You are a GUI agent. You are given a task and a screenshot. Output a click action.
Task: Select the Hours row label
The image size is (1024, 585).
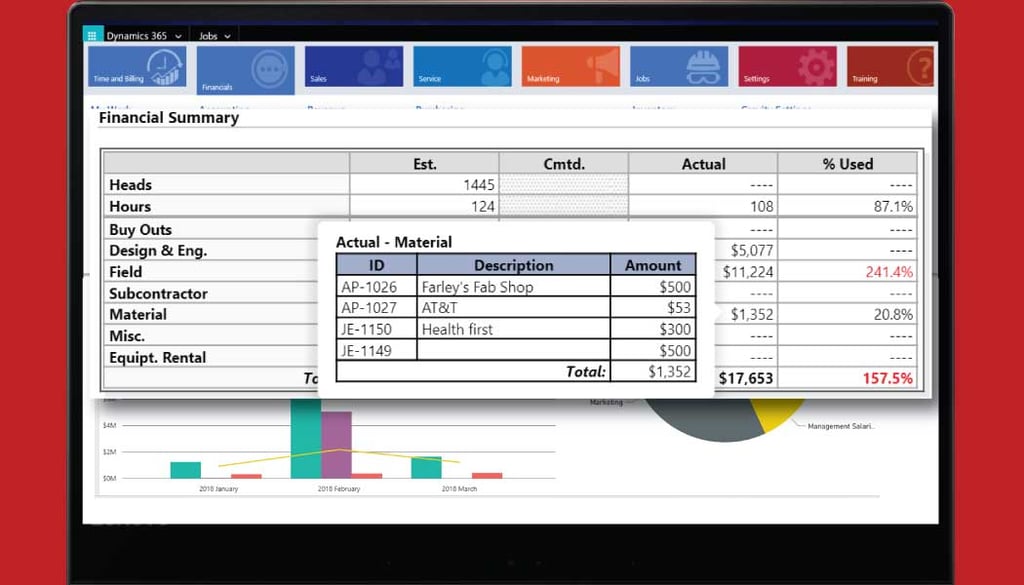click(130, 206)
